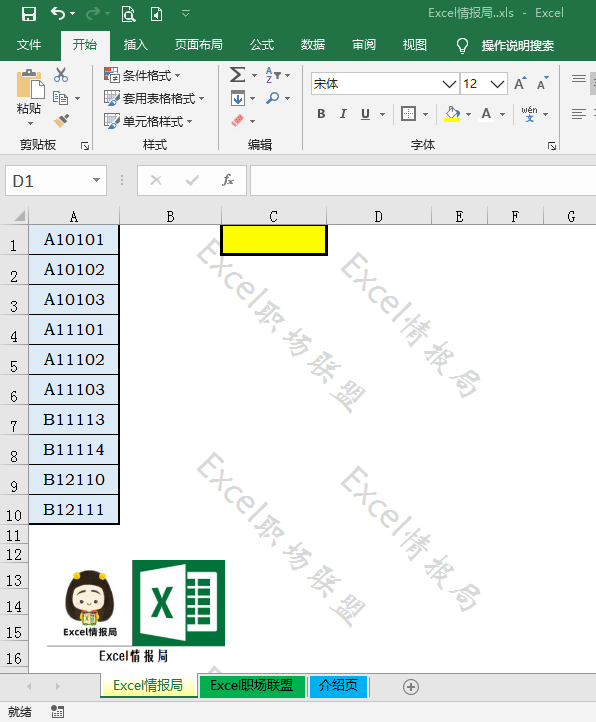Open font settings dialog launcher
The width and height of the screenshot is (596, 722).
552,146
